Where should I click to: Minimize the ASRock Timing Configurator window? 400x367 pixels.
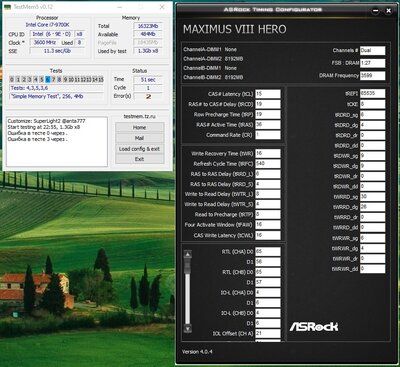click(376, 11)
